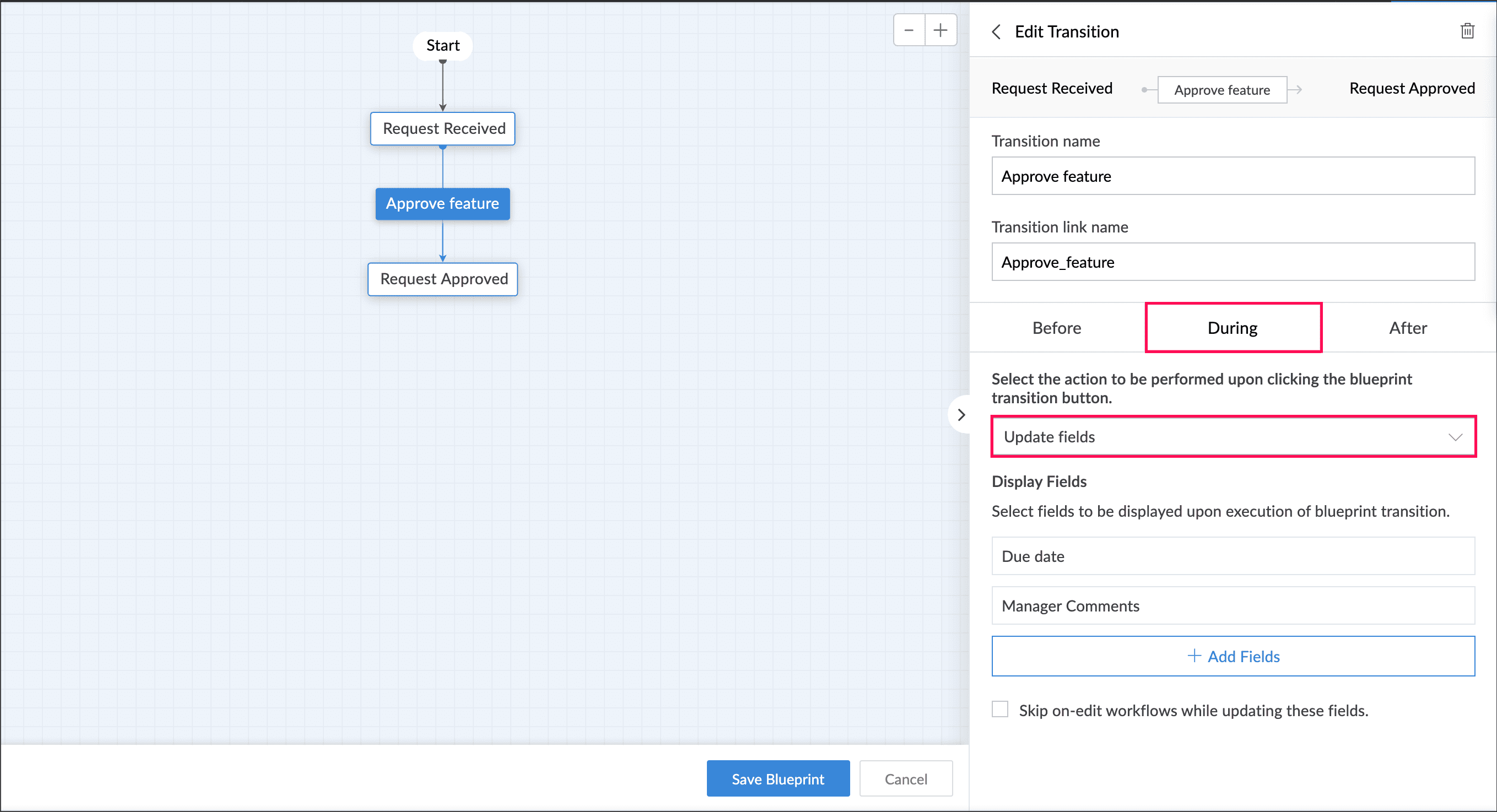The image size is (1497, 812).
Task: Select the Approve feature transition on canvas
Action: pyautogui.click(x=442, y=204)
